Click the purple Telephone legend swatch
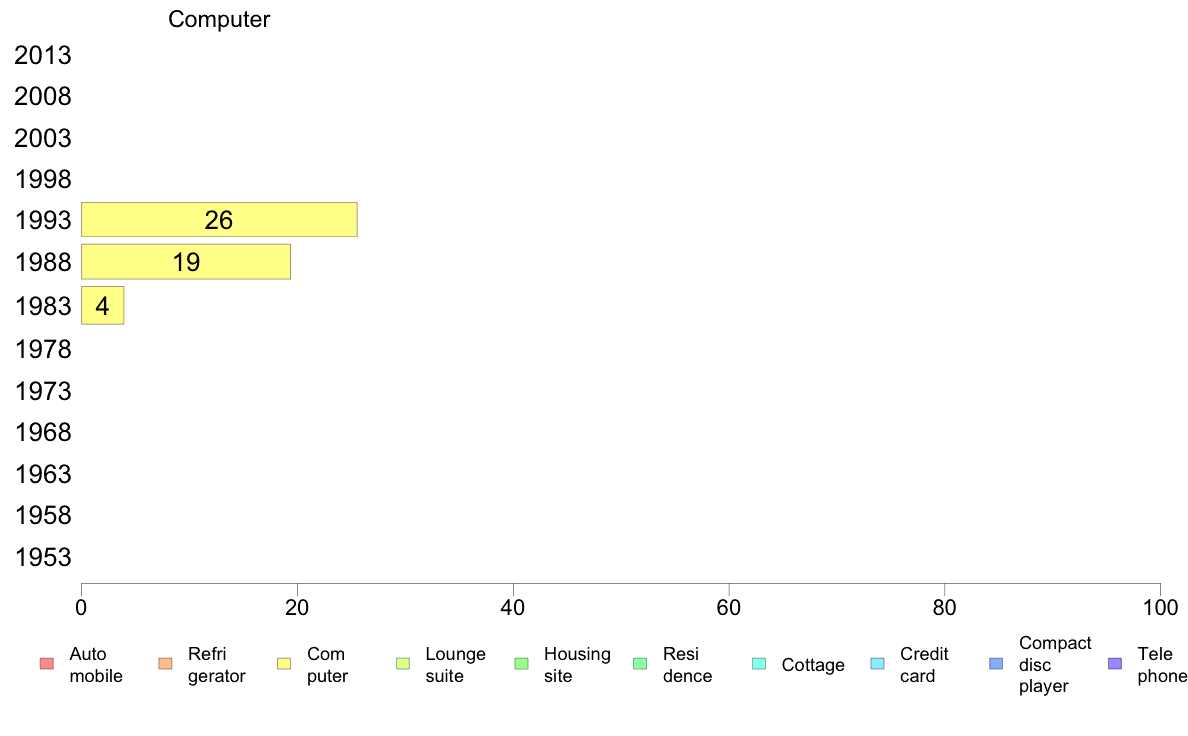1188x736 pixels. point(1115,664)
